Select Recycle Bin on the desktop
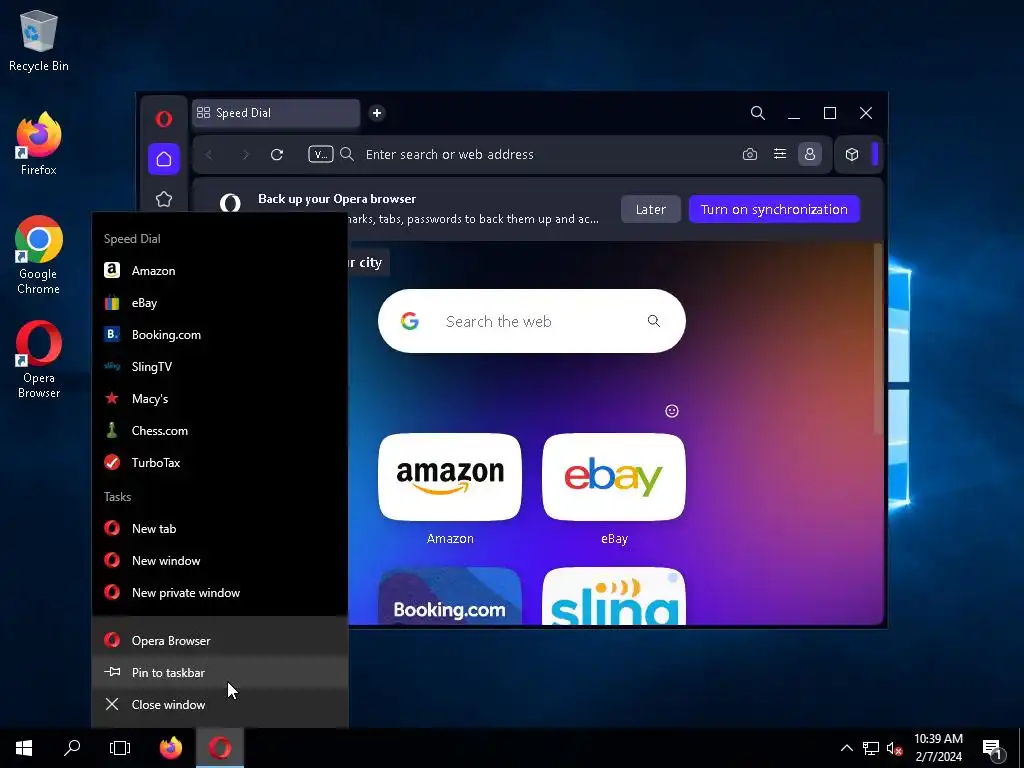The width and height of the screenshot is (1024, 768). 39,40
